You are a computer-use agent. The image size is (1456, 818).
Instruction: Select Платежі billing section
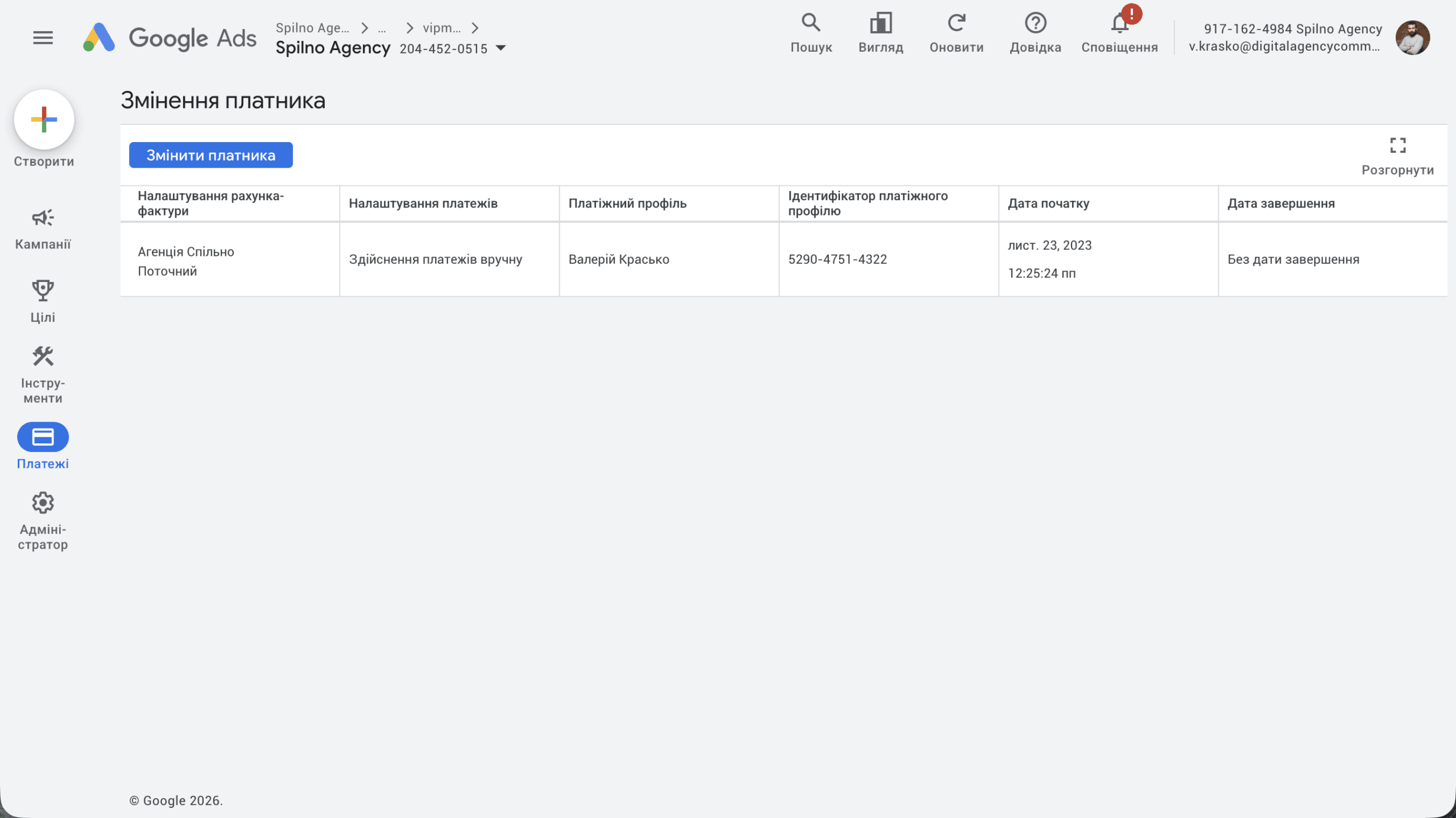(43, 447)
